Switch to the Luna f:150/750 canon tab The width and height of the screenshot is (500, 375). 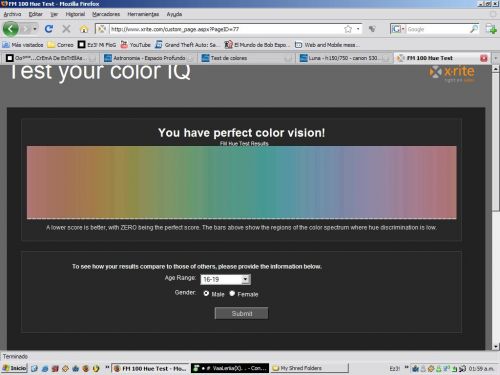(344, 58)
